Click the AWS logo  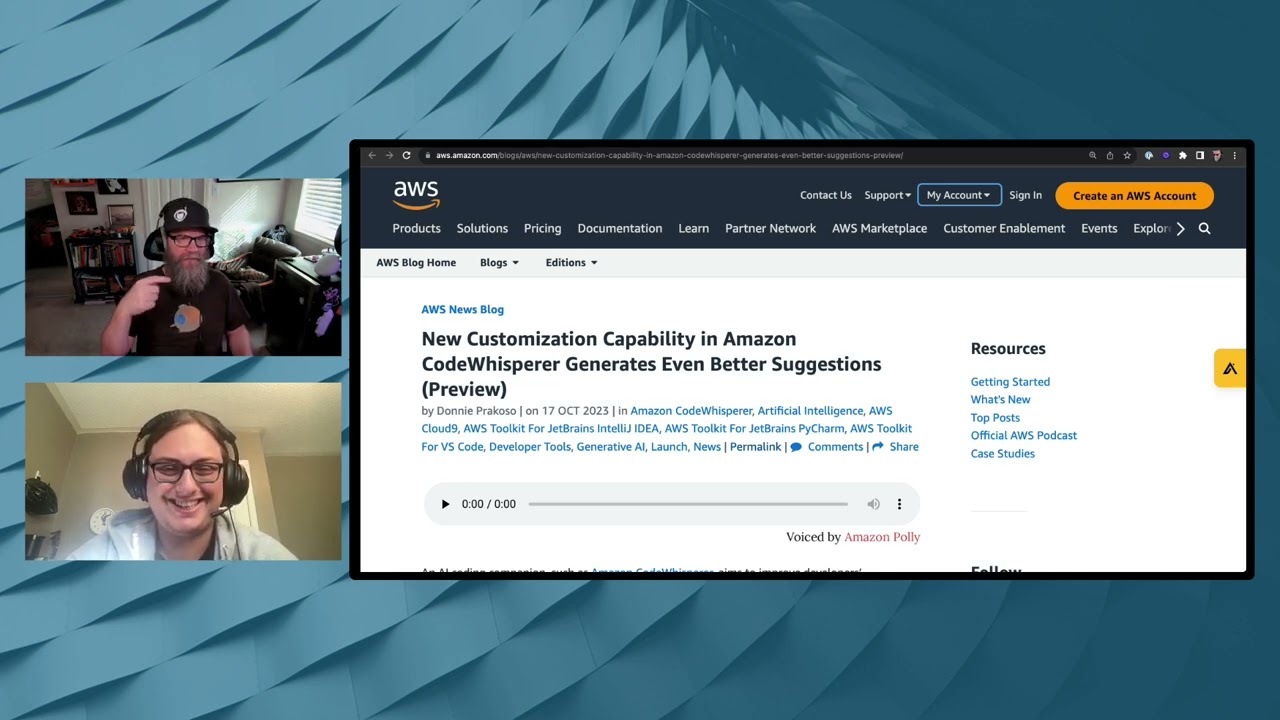[x=416, y=195]
